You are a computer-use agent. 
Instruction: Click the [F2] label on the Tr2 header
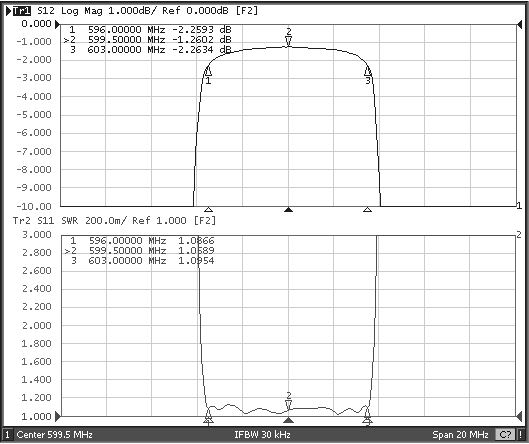(205, 221)
